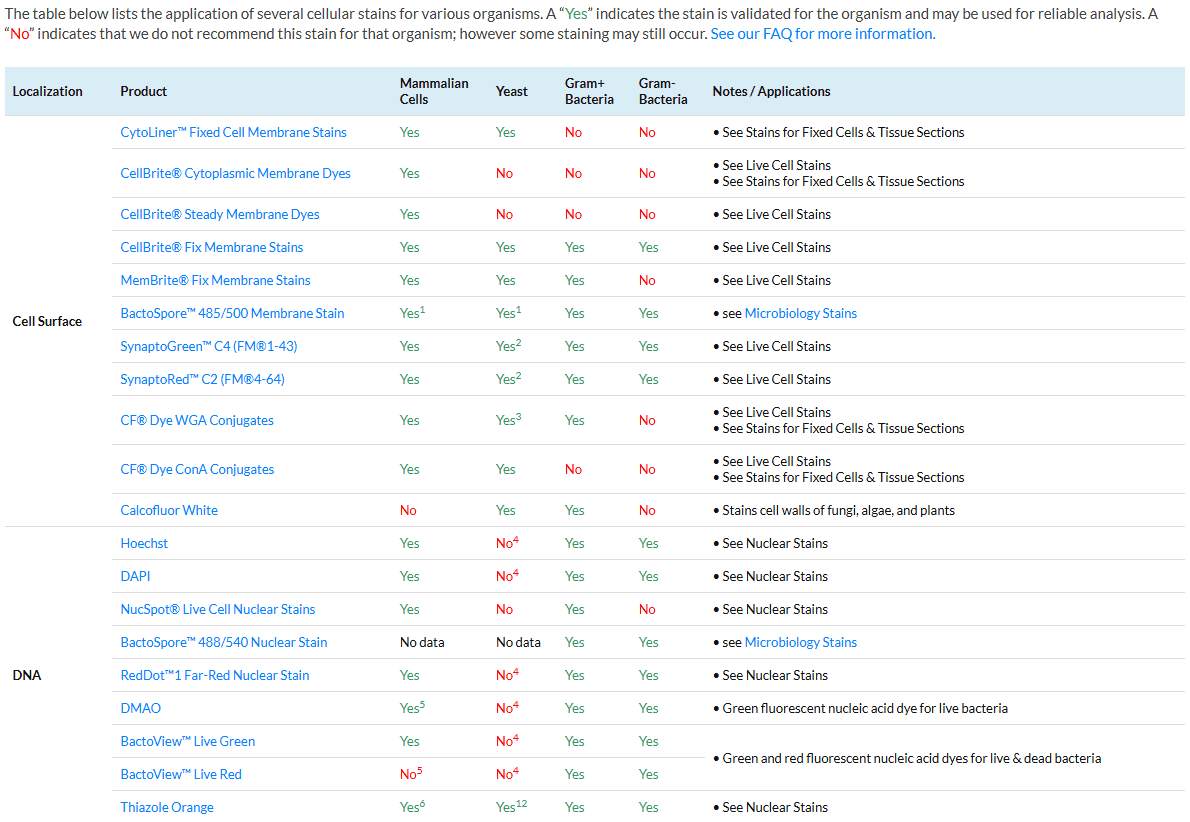Open CellBrite Cytoplasmic Membrane Dyes link
The width and height of the screenshot is (1190, 822).
tap(235, 173)
